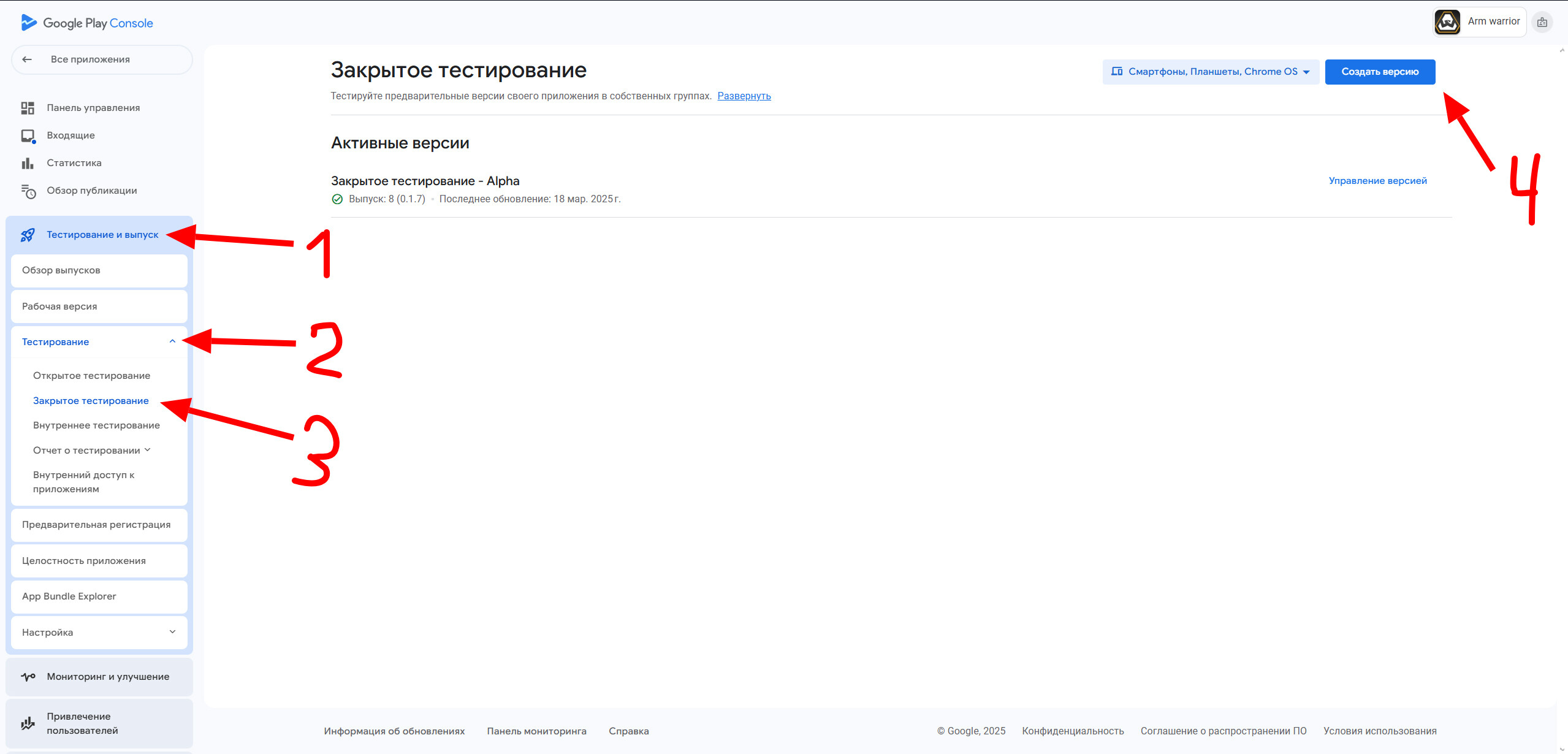This screenshot has height=754, width=1568.
Task: Click the Закрытое тестирование - Alpha release title
Action: (425, 181)
